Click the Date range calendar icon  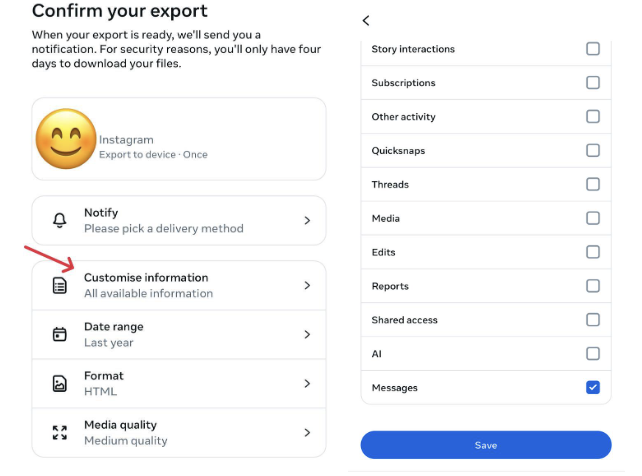point(59,334)
